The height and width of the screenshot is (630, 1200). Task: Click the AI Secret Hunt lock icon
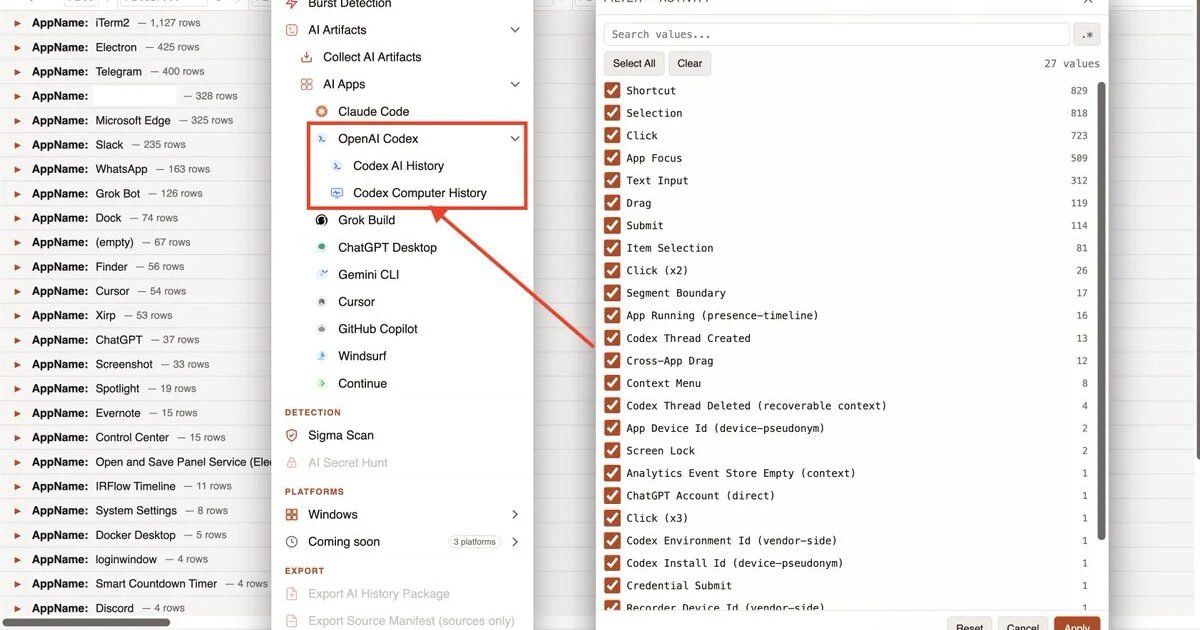pos(292,463)
